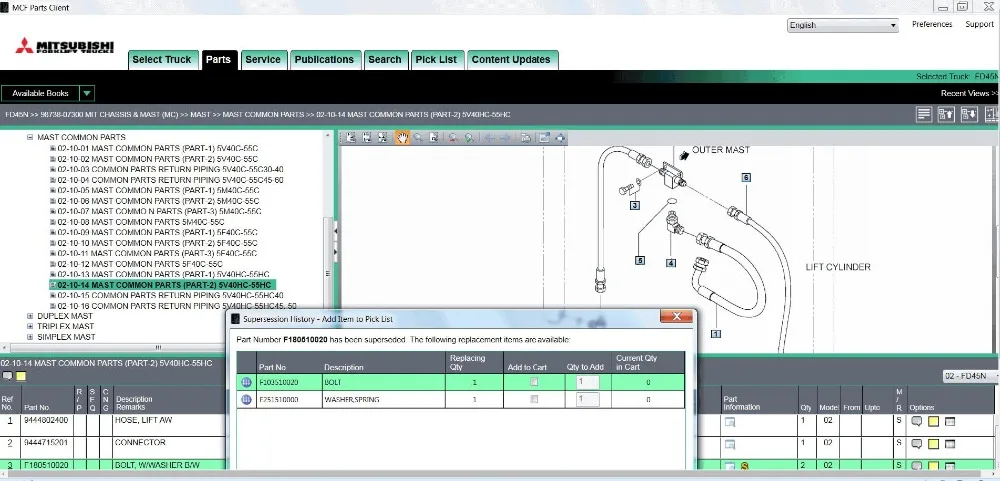Open the Available Books dropdown arrow
The height and width of the screenshot is (481, 1000).
pyautogui.click(x=87, y=93)
